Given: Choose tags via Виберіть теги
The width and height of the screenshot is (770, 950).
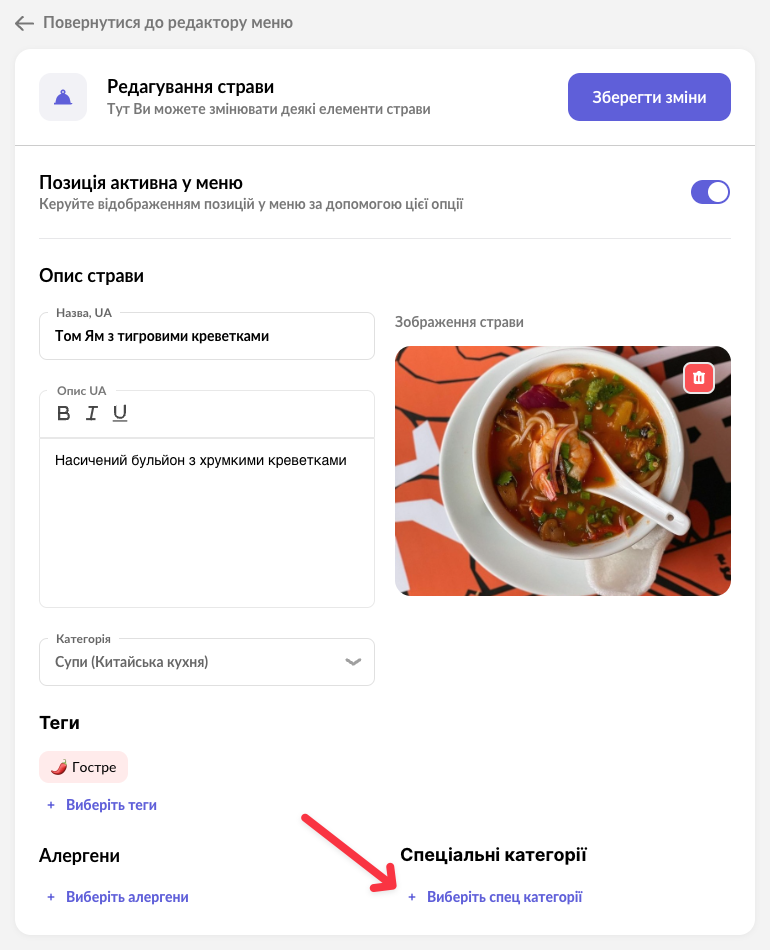Looking at the screenshot, I should [x=111, y=805].
